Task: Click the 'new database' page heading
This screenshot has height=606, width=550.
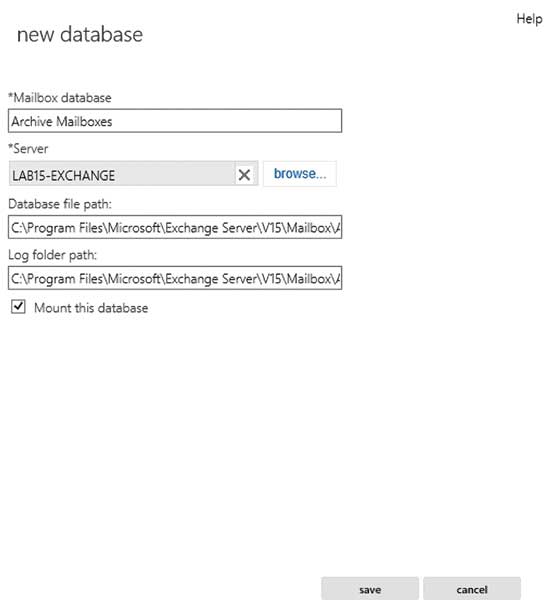Action: pyautogui.click(x=80, y=34)
